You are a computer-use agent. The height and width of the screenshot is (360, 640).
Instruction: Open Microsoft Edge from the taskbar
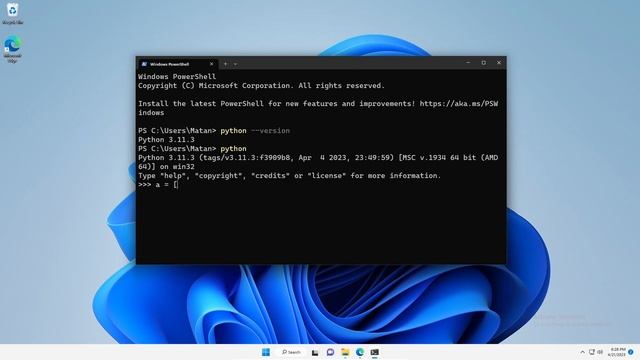click(360, 352)
